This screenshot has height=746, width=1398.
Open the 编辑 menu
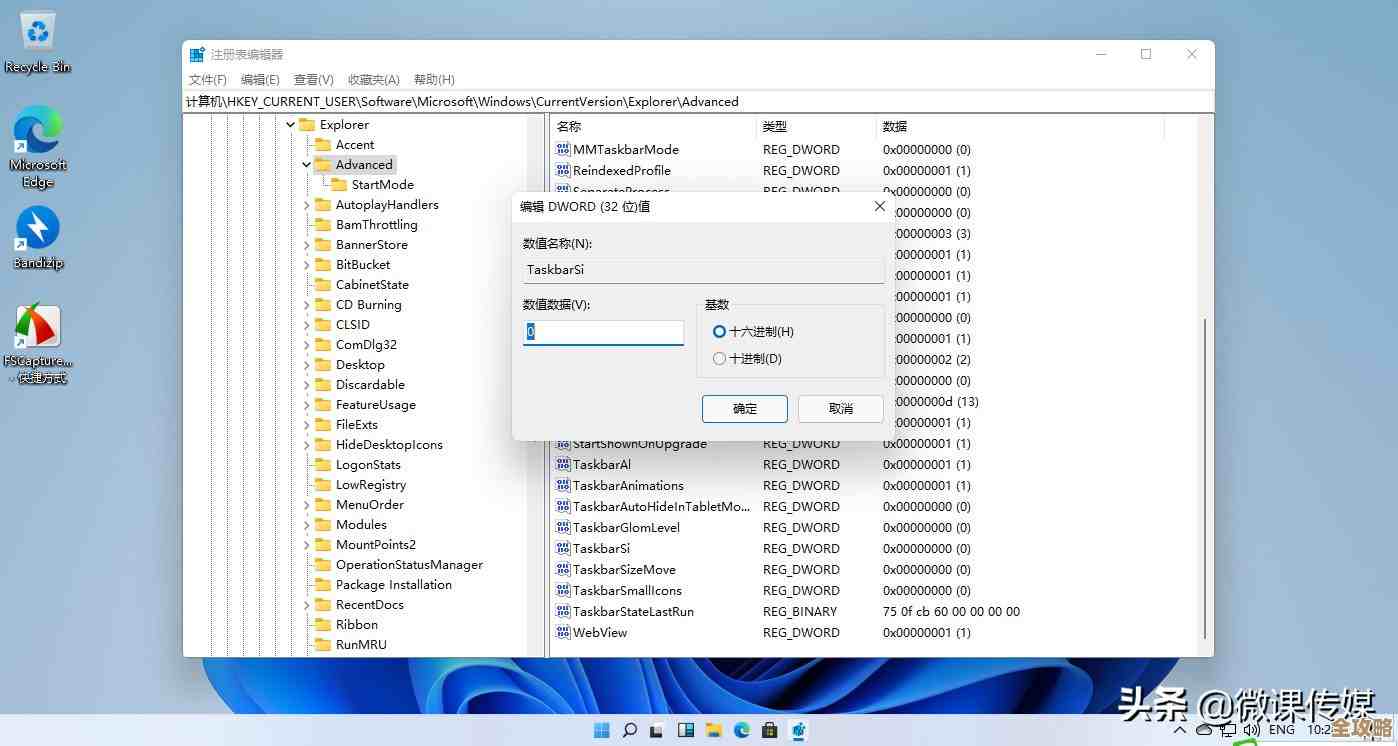click(260, 79)
